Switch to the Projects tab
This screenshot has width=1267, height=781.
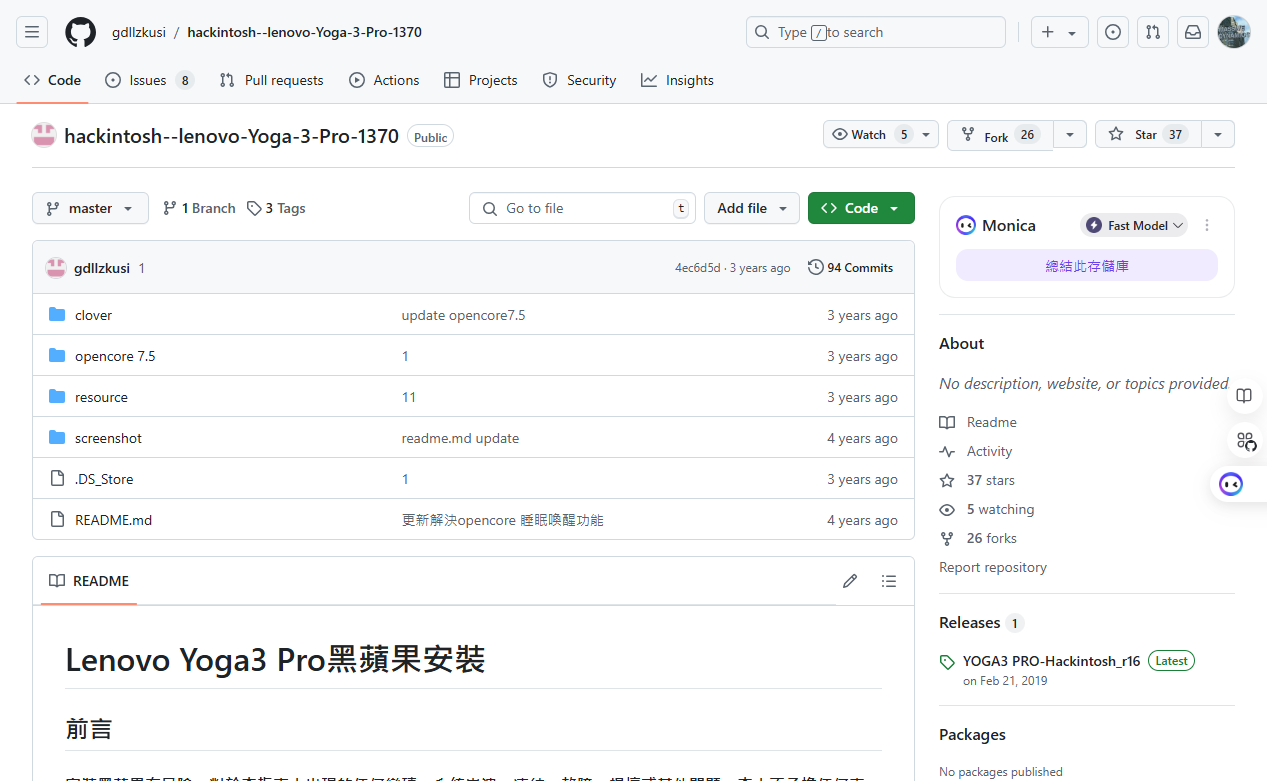[x=481, y=80]
